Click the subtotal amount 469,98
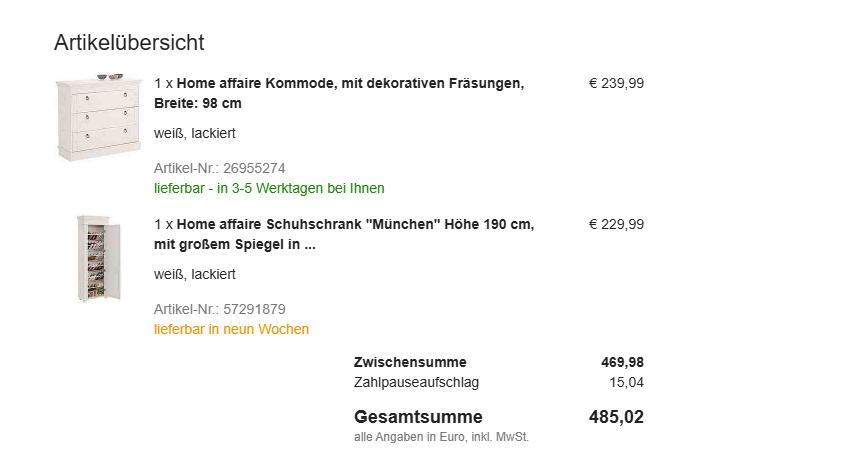Image resolution: width=848 pixels, height=456 pixels. tap(622, 363)
